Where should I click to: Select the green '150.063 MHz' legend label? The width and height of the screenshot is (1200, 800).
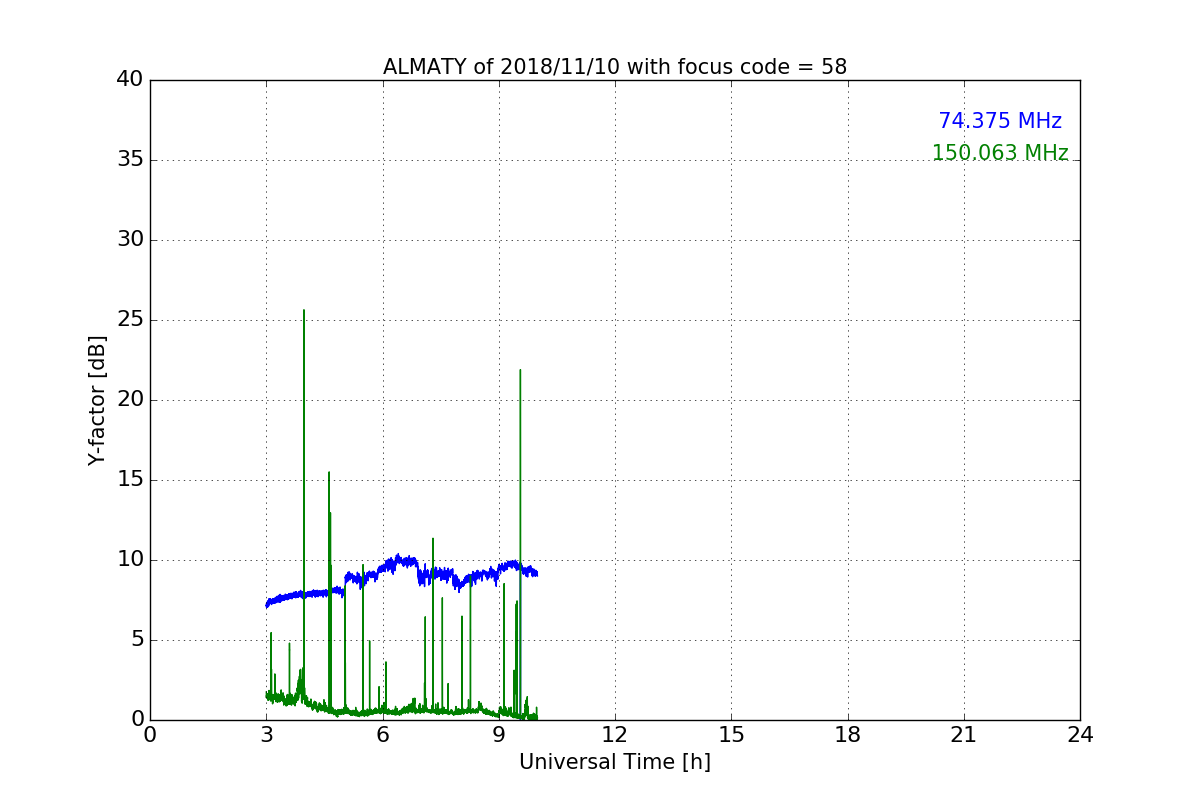click(1000, 153)
